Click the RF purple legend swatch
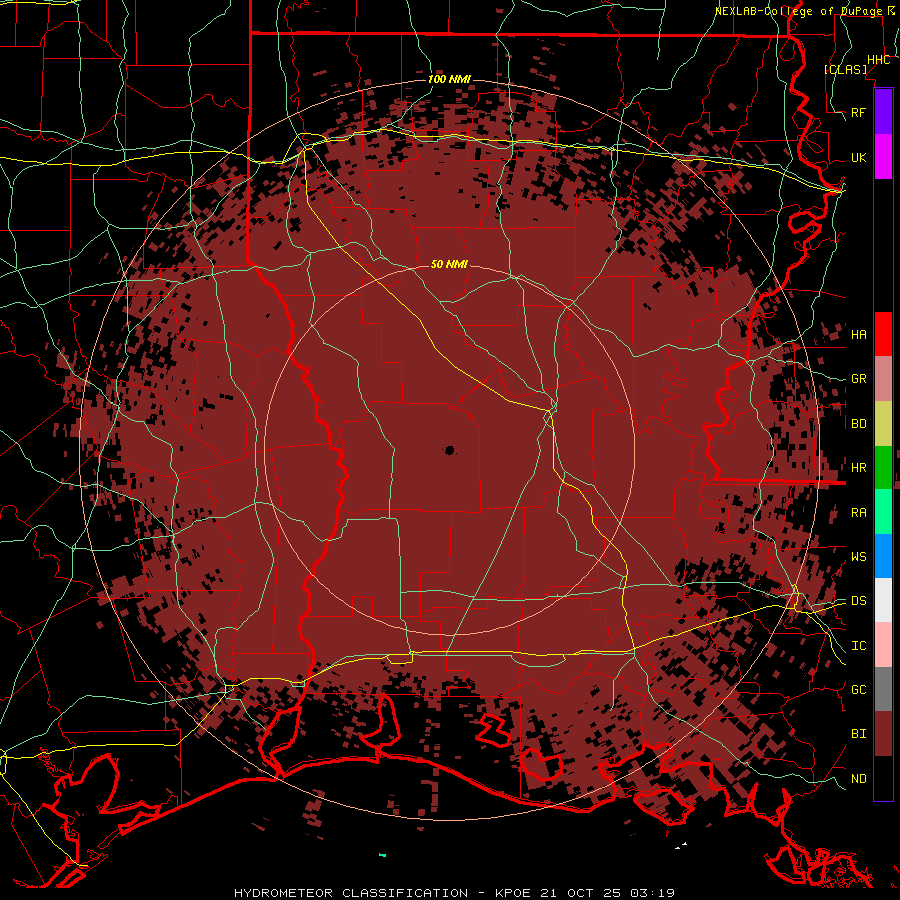The width and height of the screenshot is (900, 900). pyautogui.click(x=883, y=112)
